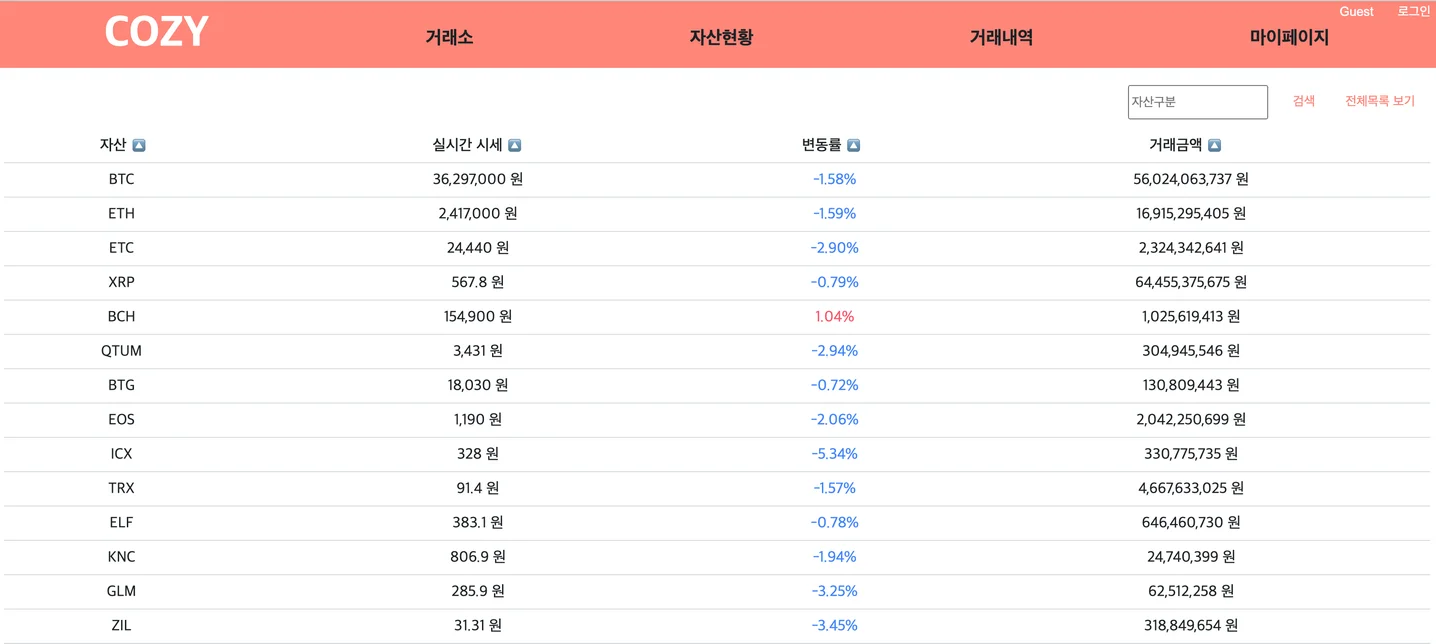Sort the 자산 column using its arrow icon
Screen dimensions: 1436x644
coord(137,144)
